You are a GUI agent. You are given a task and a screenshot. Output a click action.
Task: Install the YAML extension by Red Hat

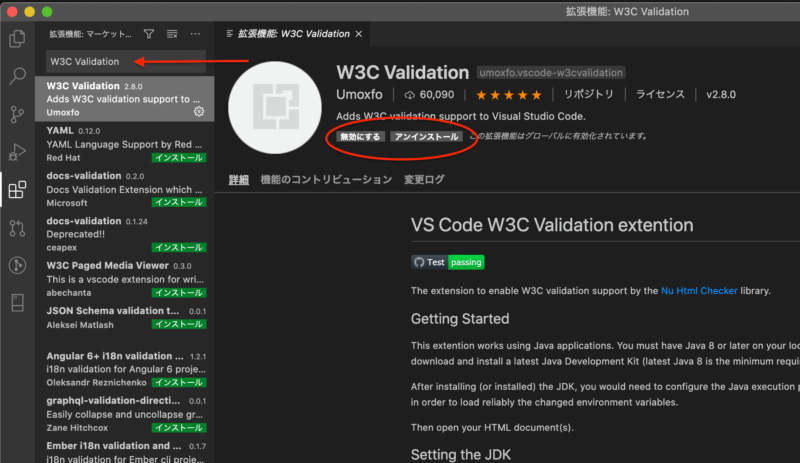tap(179, 158)
